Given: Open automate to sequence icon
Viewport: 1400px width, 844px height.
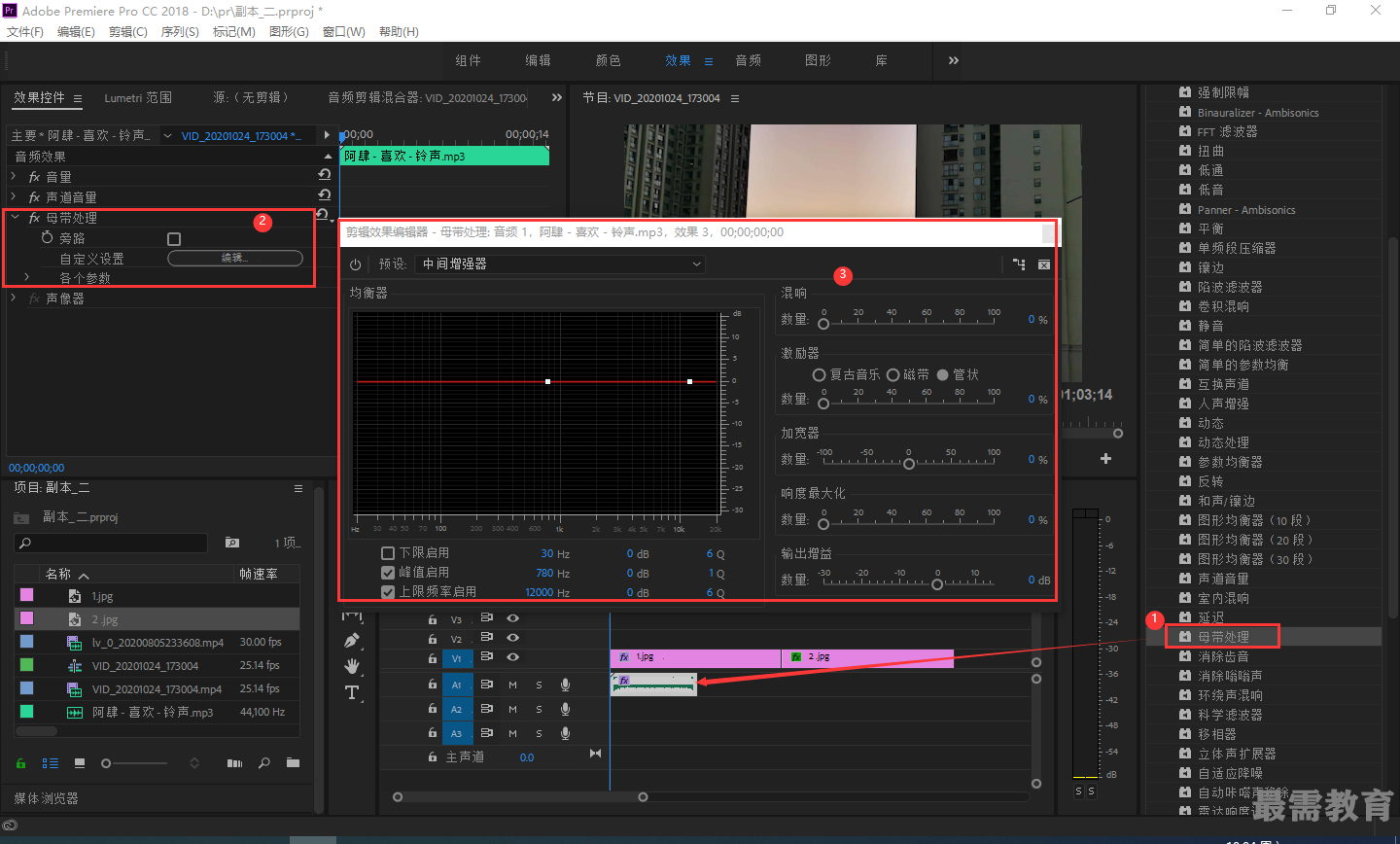Looking at the screenshot, I should coord(234,763).
